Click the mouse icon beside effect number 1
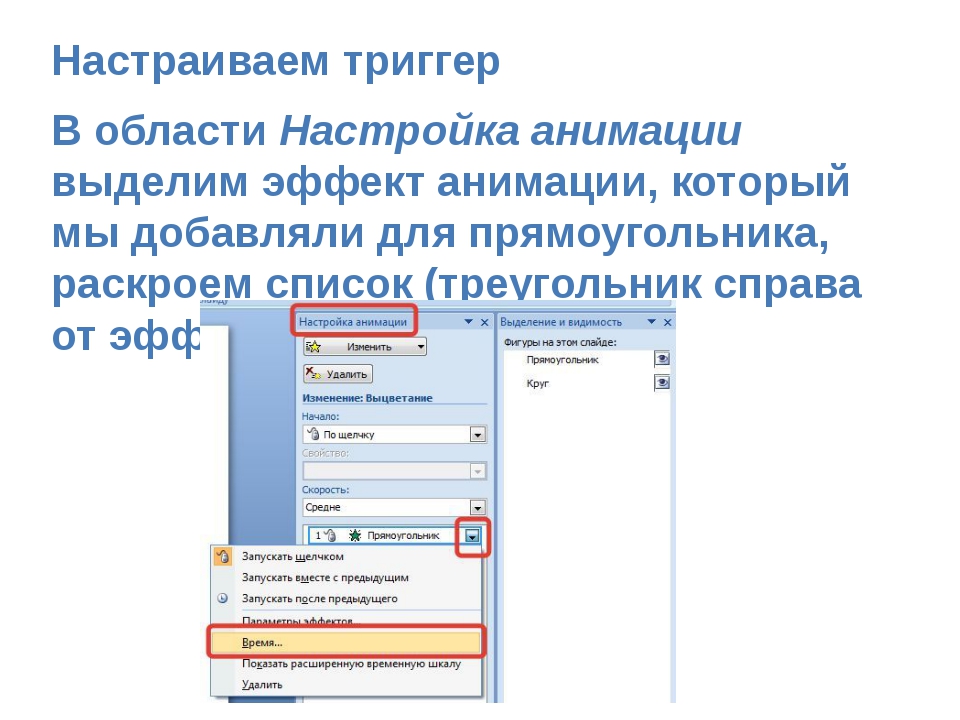Viewport: 960px width, 720px height. point(330,536)
